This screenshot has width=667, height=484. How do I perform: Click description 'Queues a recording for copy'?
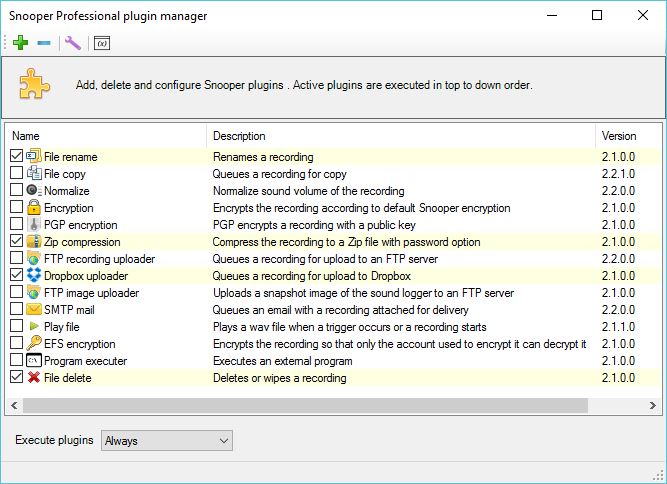pos(279,174)
